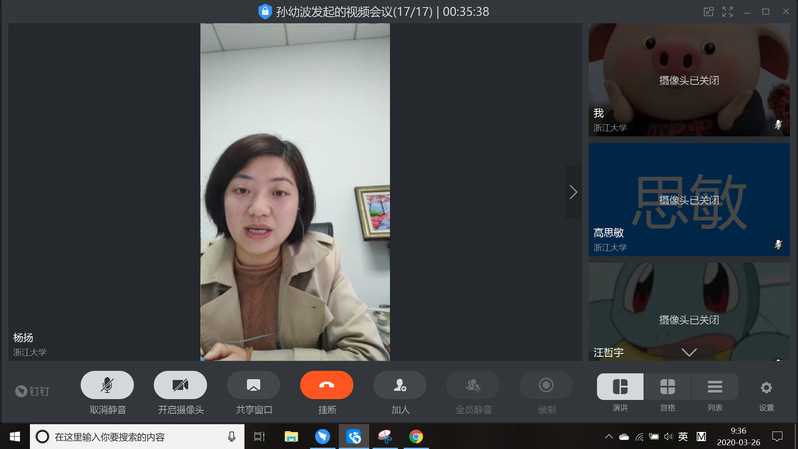Expand hidden system tray icons
The width and height of the screenshot is (798, 449).
[609, 437]
